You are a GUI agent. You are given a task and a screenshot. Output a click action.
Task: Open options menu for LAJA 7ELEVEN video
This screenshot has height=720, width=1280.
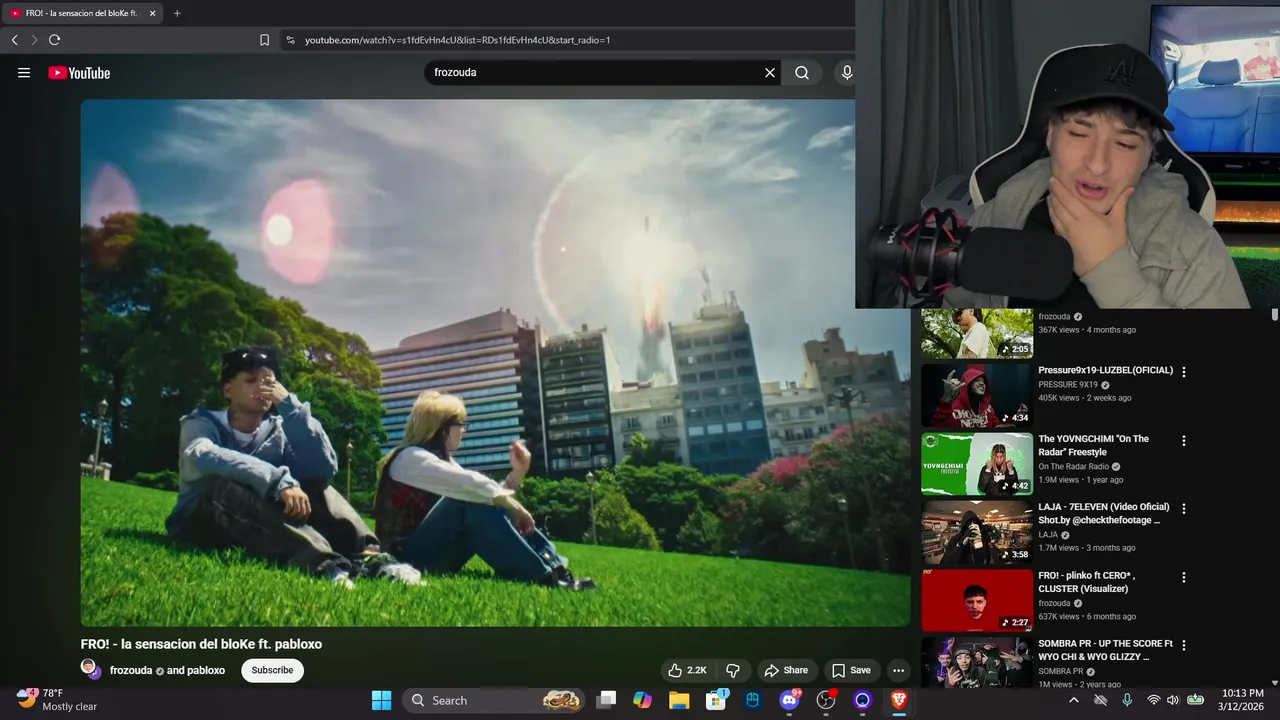tap(1184, 508)
